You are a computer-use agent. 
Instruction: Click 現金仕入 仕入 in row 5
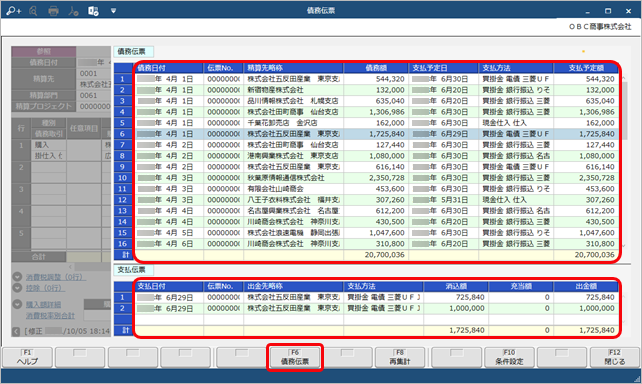(x=515, y=123)
